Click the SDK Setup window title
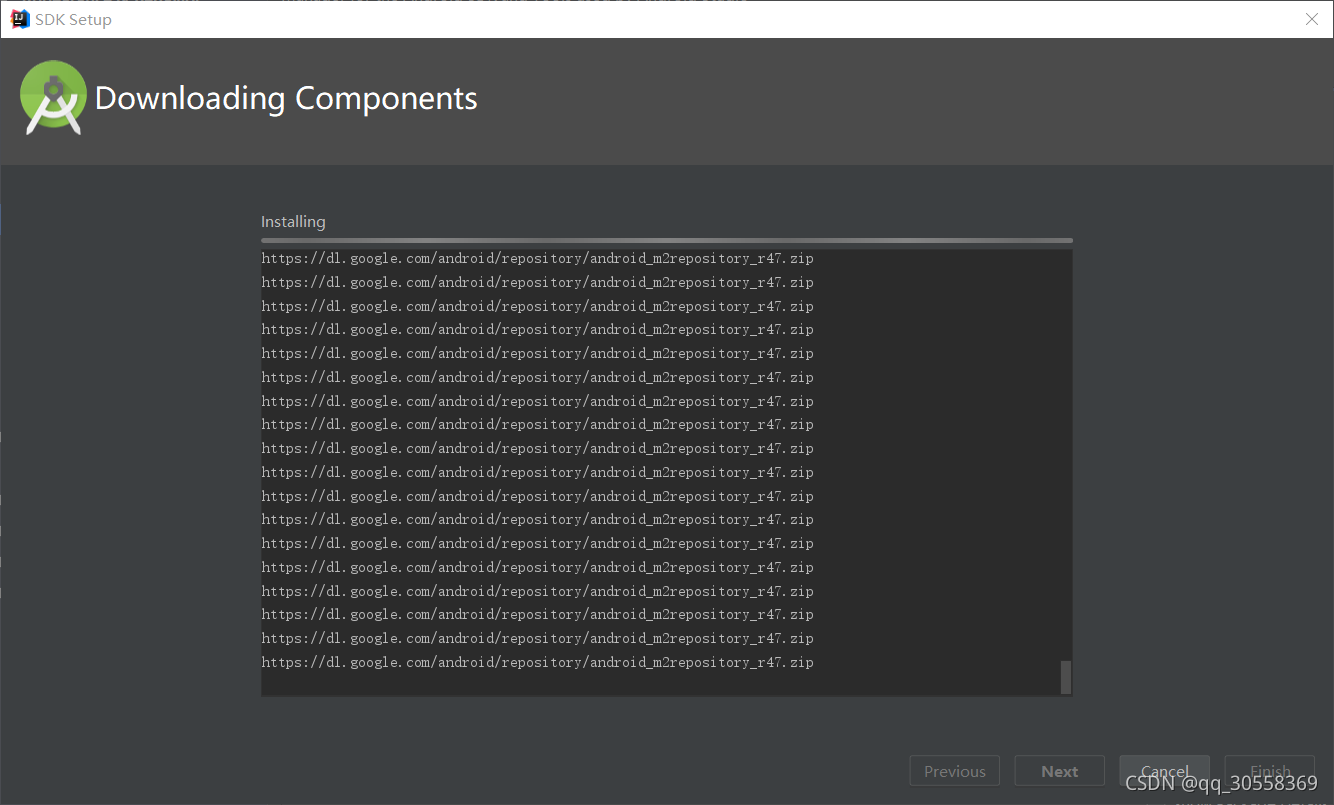This screenshot has height=805, width=1334. (73, 19)
